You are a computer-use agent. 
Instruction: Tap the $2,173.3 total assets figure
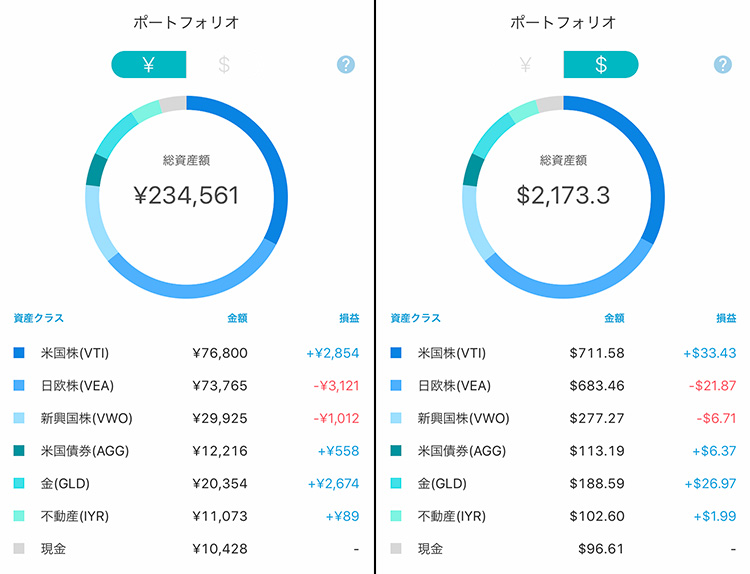click(563, 195)
